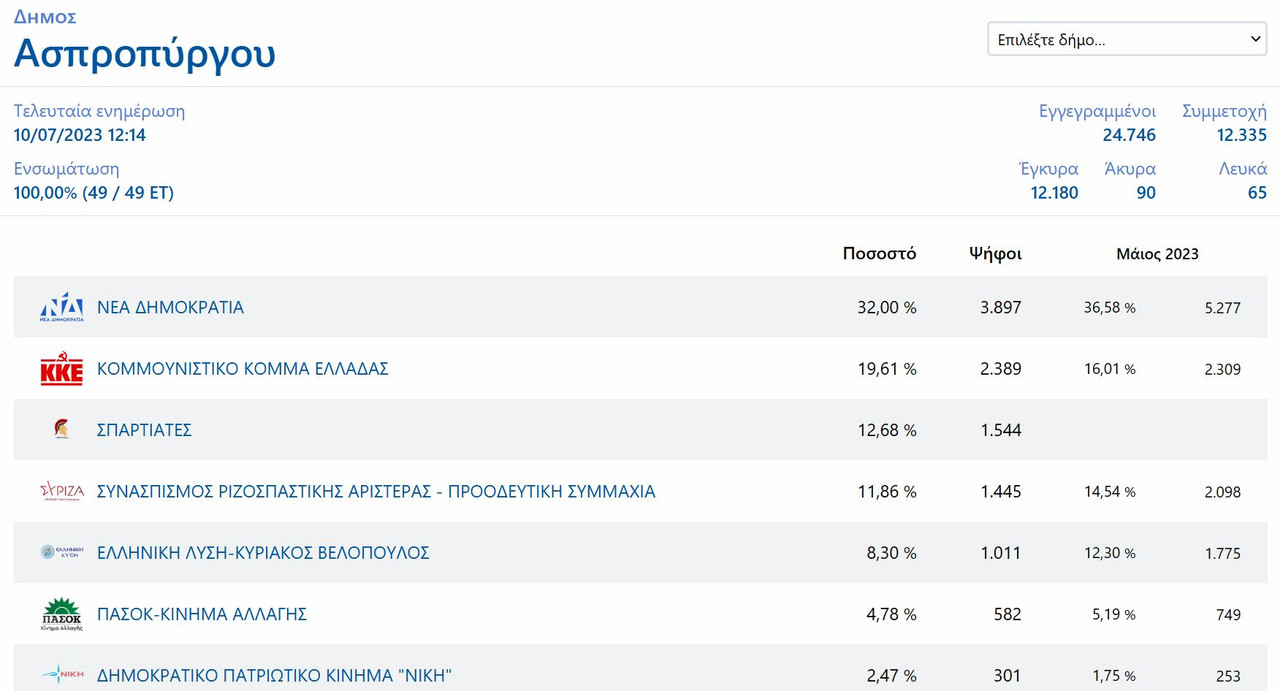Click valid votes value '12.180'

point(1054,193)
